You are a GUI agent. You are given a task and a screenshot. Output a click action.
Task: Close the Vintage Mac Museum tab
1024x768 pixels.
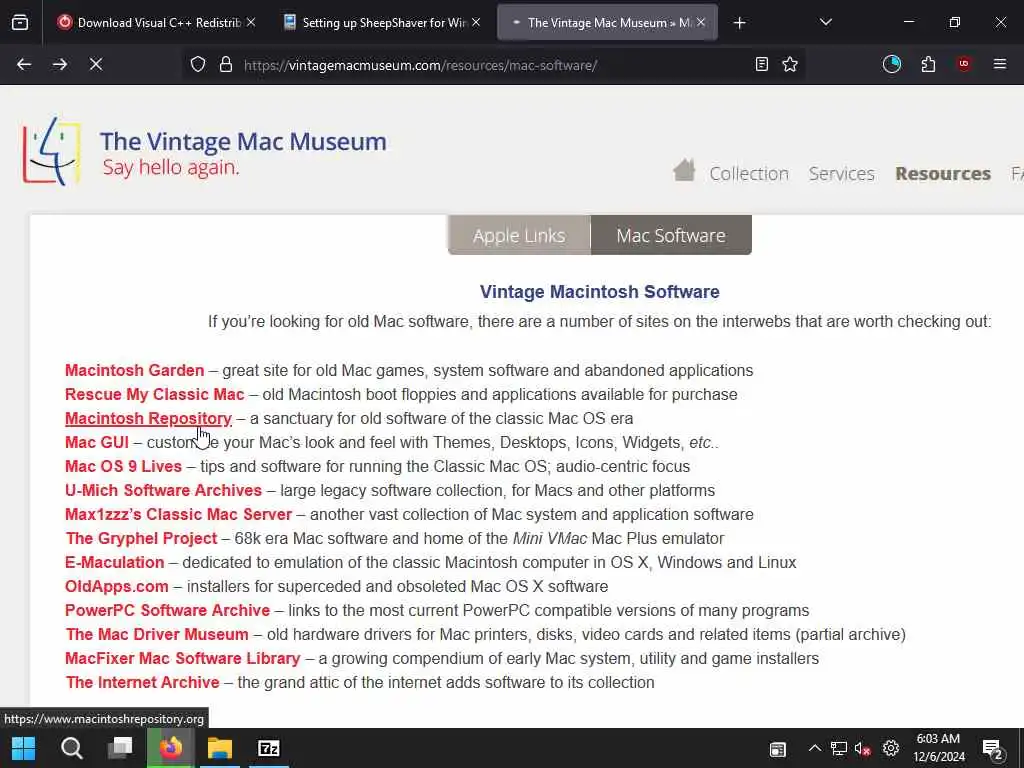click(701, 22)
